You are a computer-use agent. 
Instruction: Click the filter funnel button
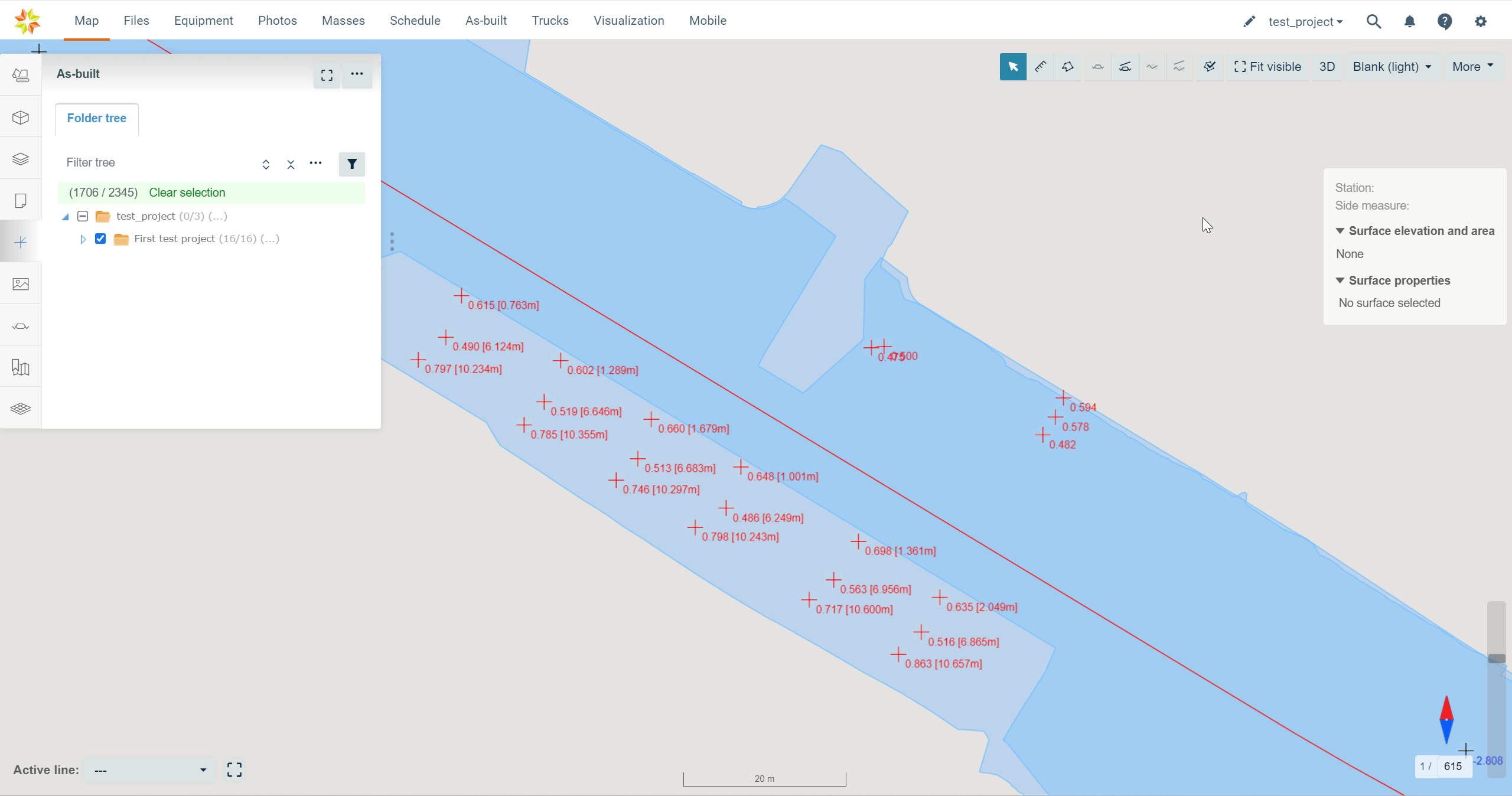coord(351,164)
